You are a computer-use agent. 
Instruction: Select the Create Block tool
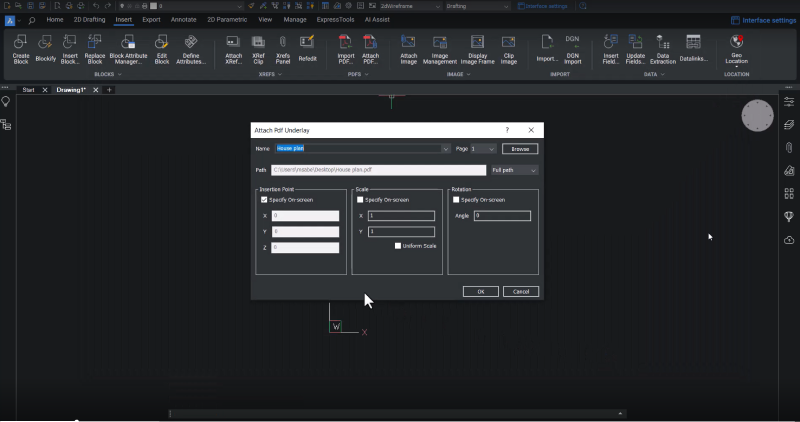tap(21, 49)
